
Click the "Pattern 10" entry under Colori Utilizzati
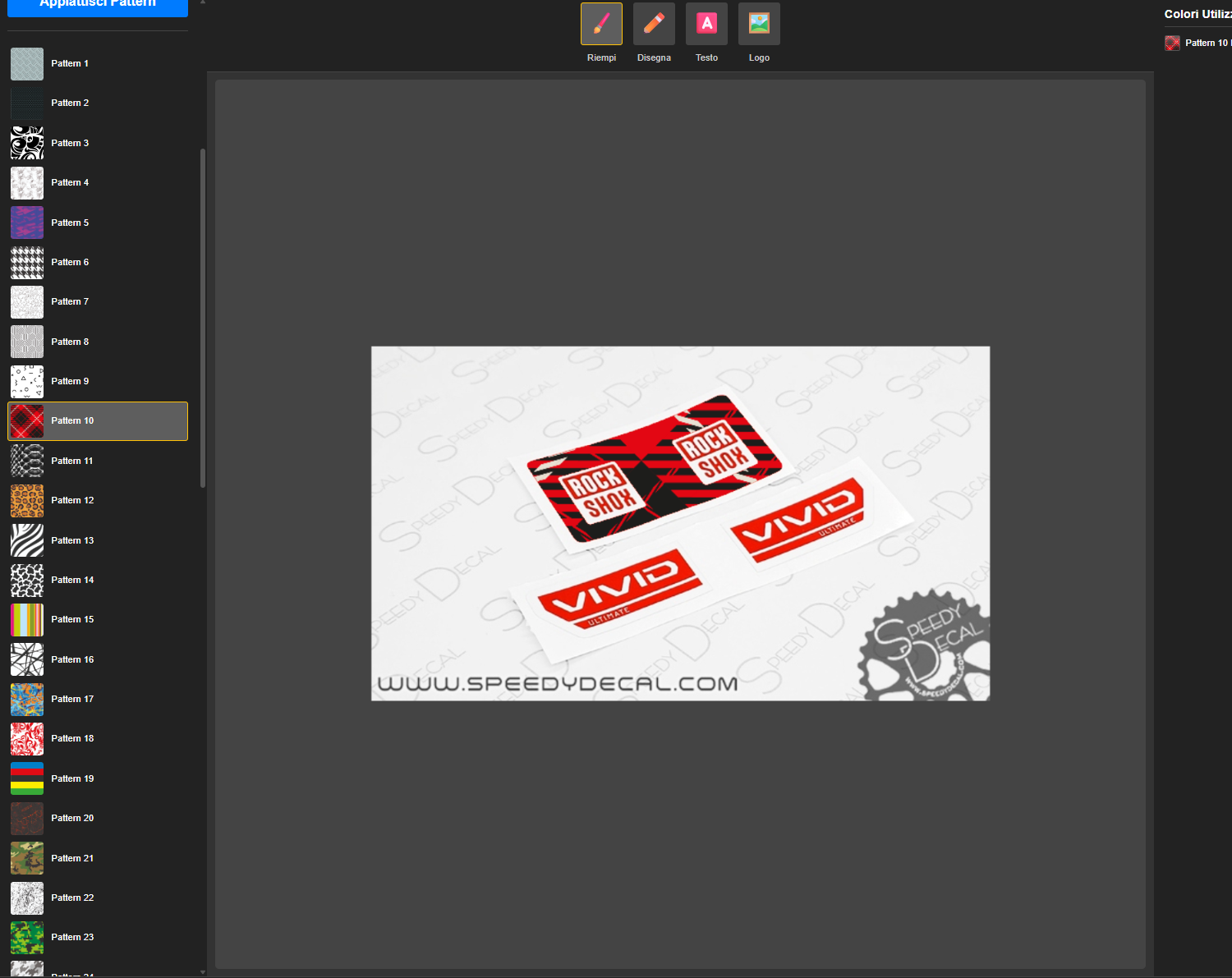click(x=1207, y=43)
